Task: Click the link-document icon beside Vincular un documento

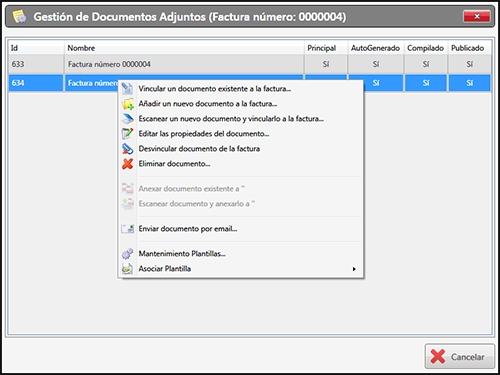Action: coord(127,89)
